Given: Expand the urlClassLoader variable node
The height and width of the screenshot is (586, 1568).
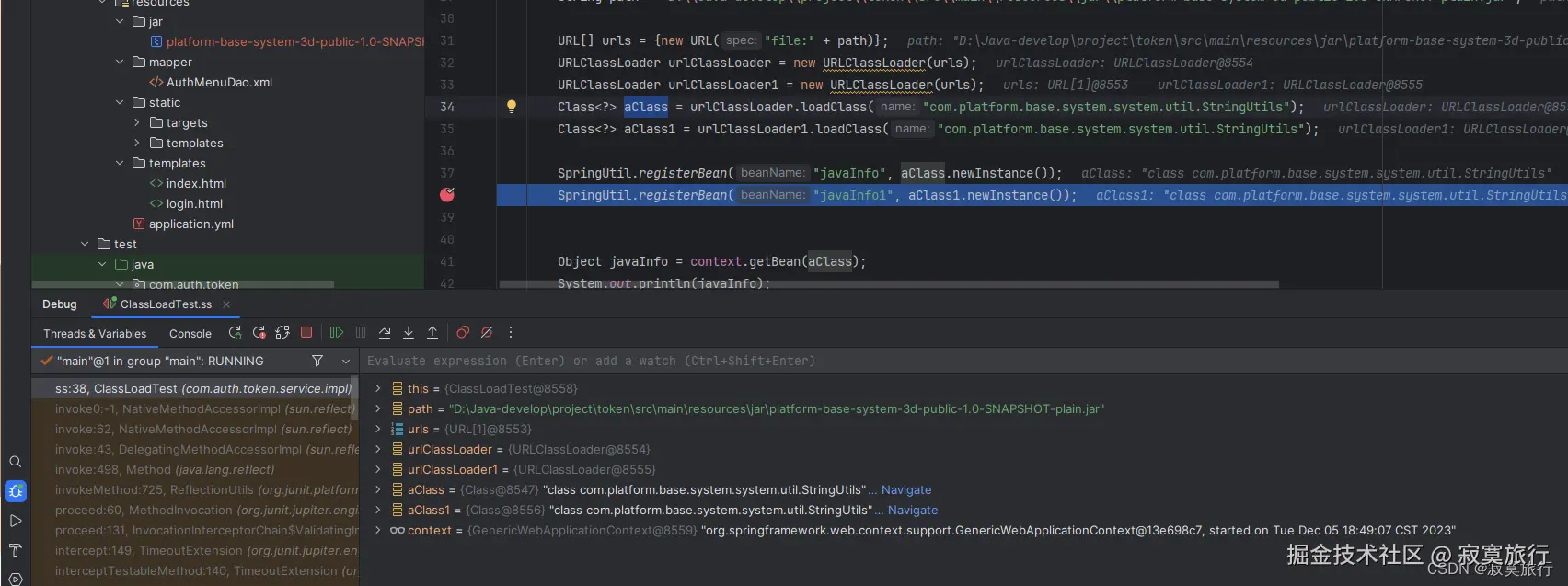Looking at the screenshot, I should pyautogui.click(x=377, y=449).
